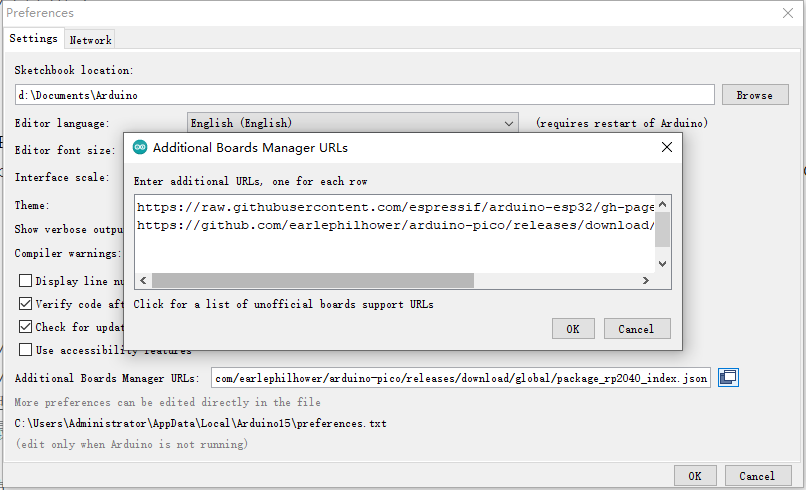
Task: Click Browse for sketchbook location
Action: 755,95
